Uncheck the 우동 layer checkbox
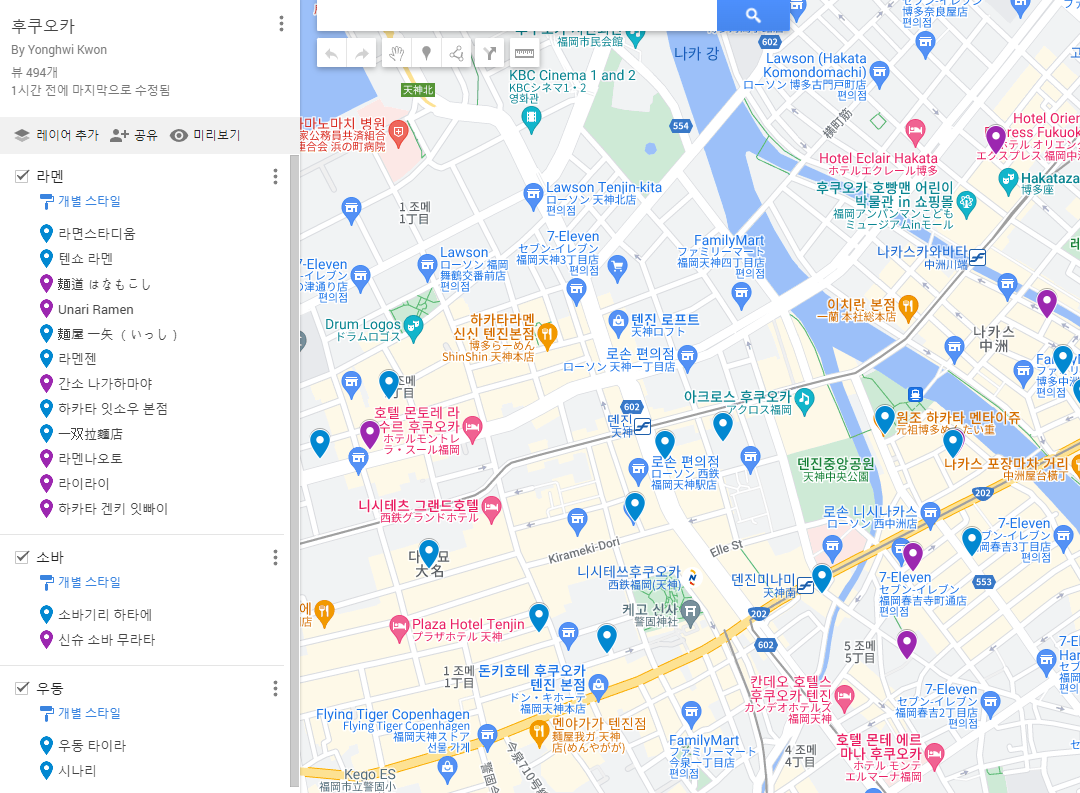Screen dimensions: 1080x793 (x=22, y=688)
